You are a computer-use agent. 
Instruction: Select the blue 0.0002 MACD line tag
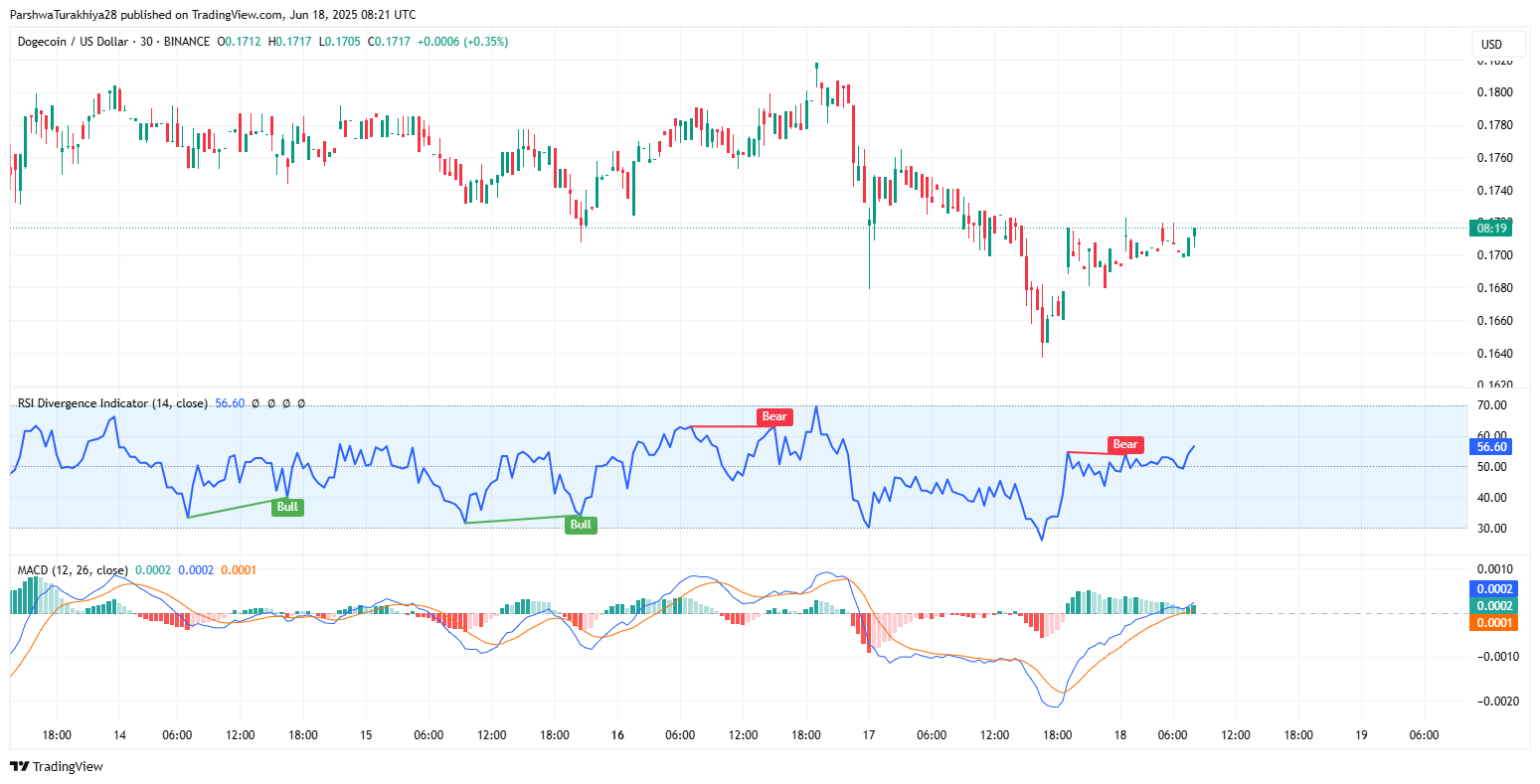1491,588
